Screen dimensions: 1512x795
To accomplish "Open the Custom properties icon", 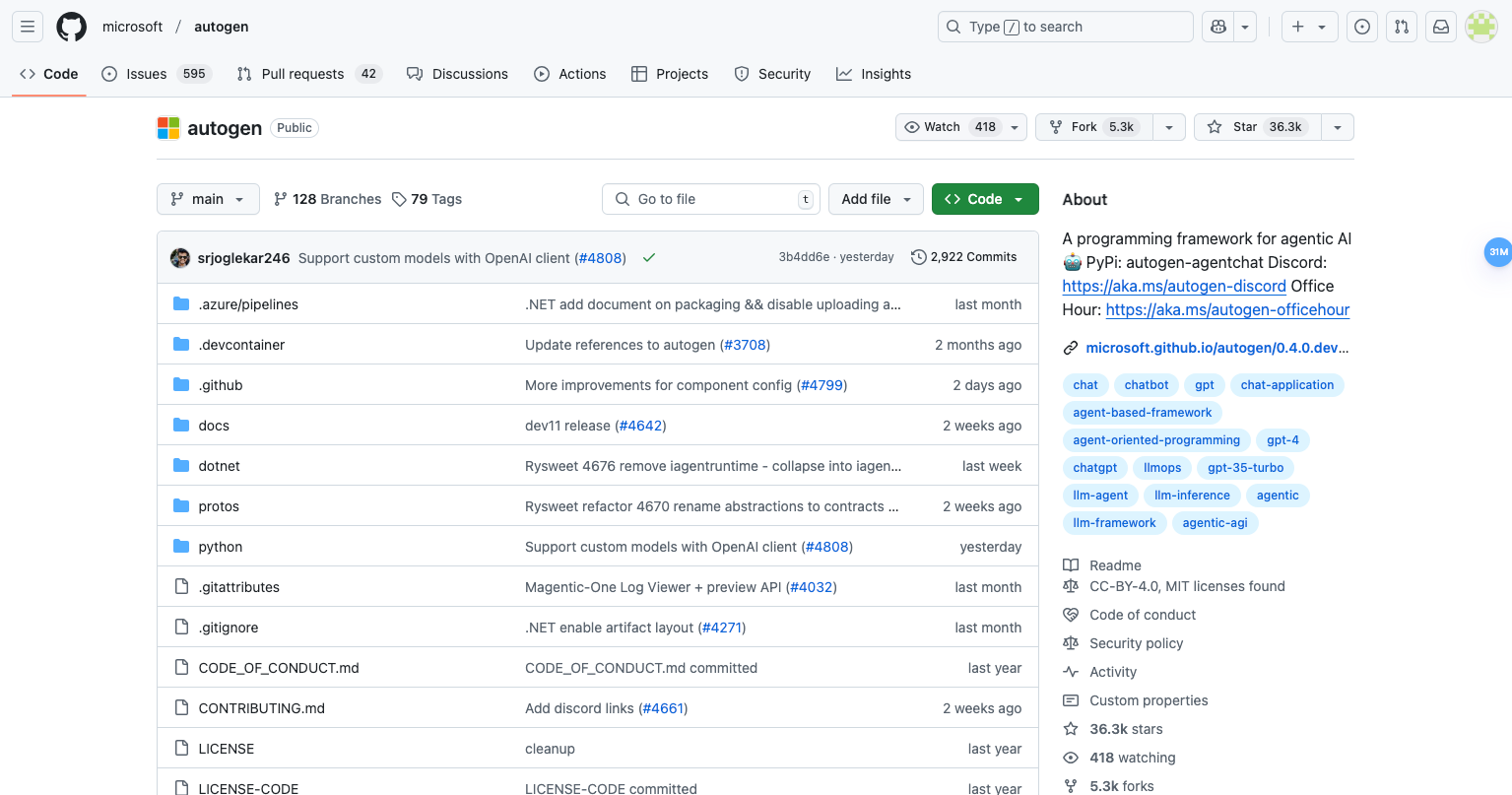I will tap(1071, 700).
